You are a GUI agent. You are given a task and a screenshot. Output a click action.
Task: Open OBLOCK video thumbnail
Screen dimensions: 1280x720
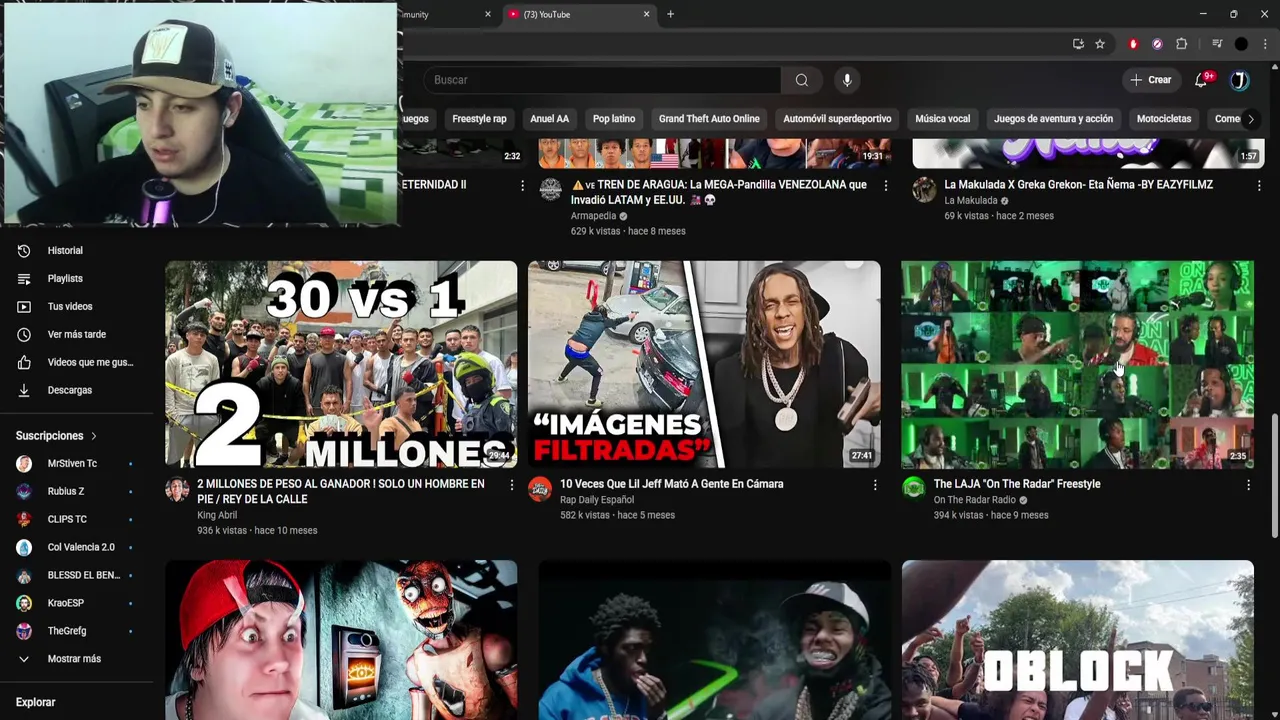click(x=1077, y=640)
